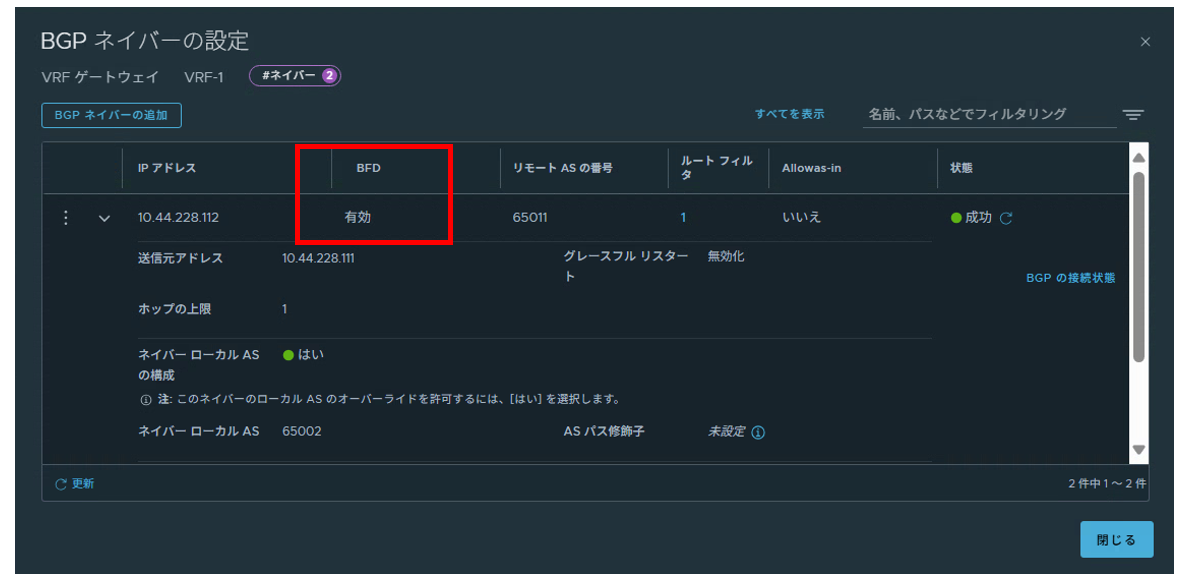Click the すべてを表示 link

coord(789,114)
